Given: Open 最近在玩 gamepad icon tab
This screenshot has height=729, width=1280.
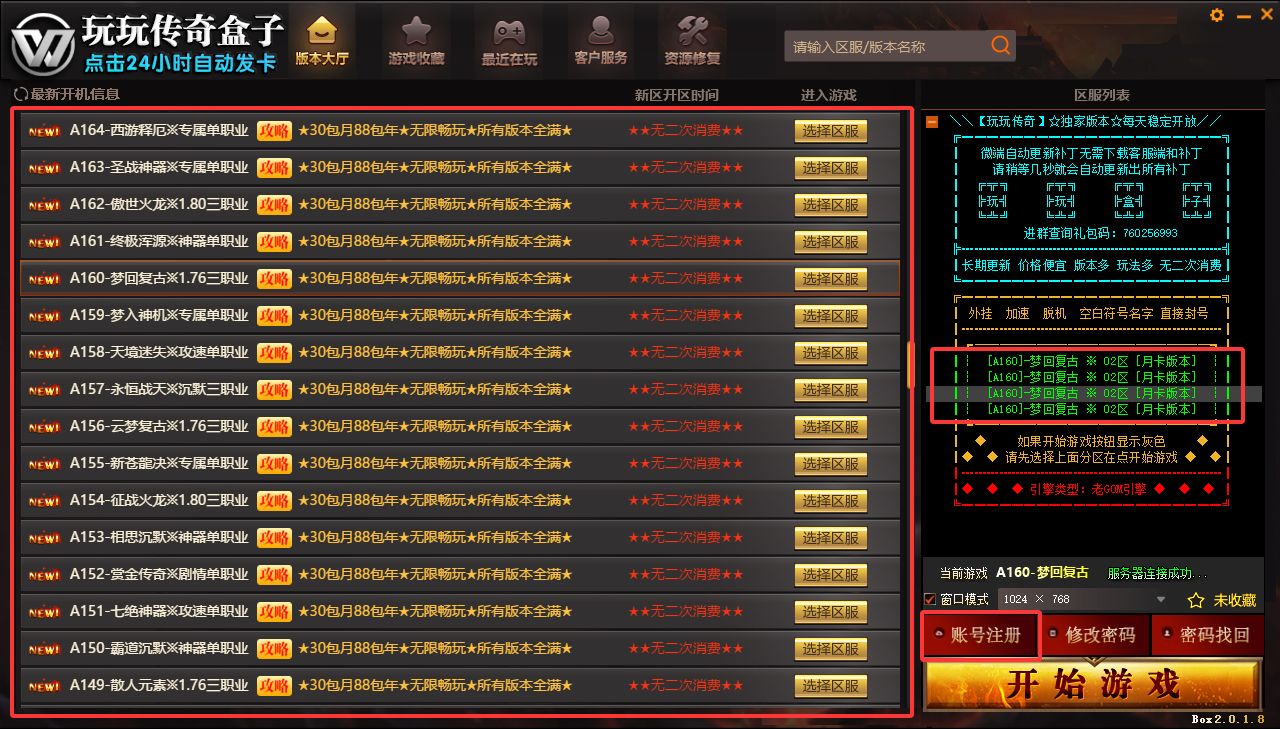Looking at the screenshot, I should point(509,41).
